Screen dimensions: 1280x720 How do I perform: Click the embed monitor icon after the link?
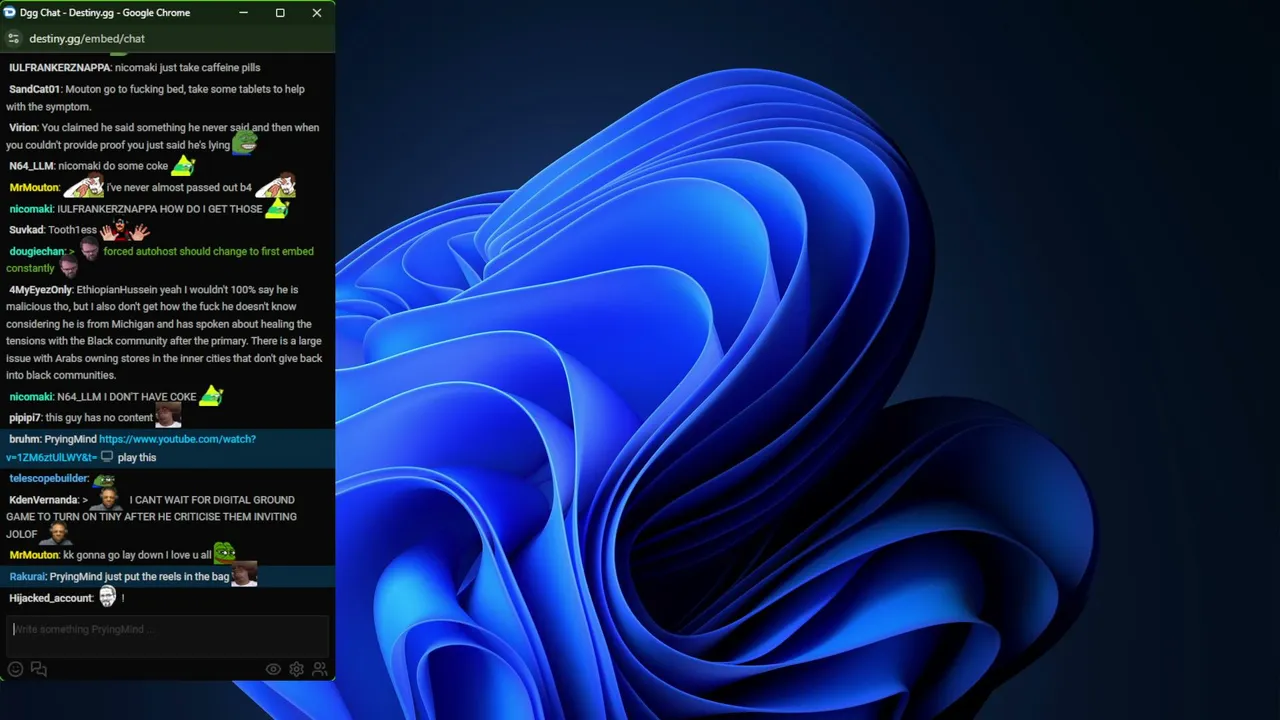coord(107,457)
